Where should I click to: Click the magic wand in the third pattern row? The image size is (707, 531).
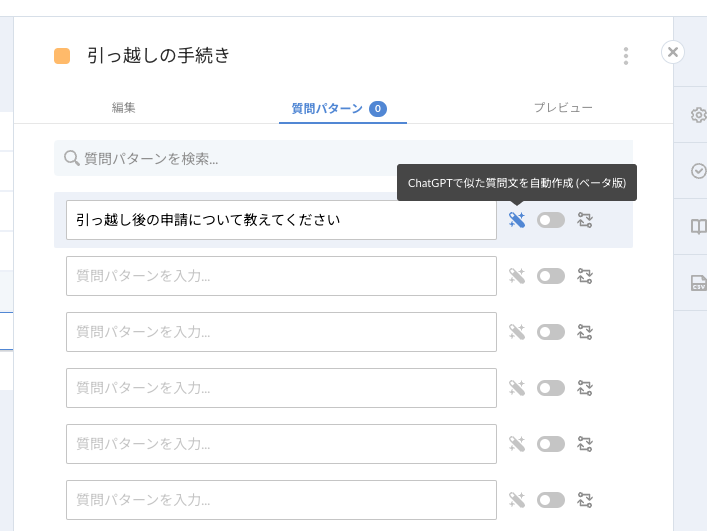coord(517,332)
